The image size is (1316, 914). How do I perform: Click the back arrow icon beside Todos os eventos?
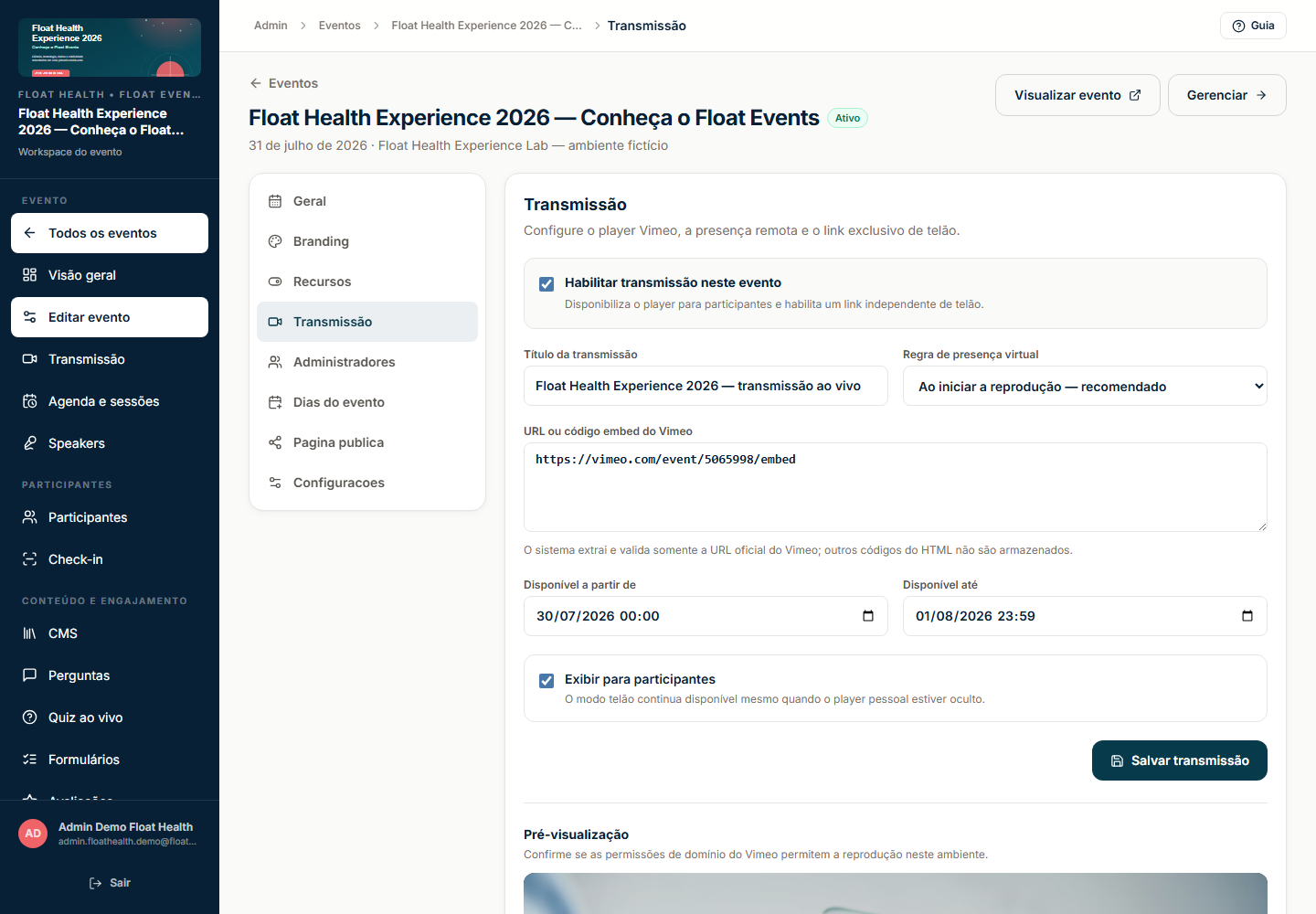click(x=29, y=233)
